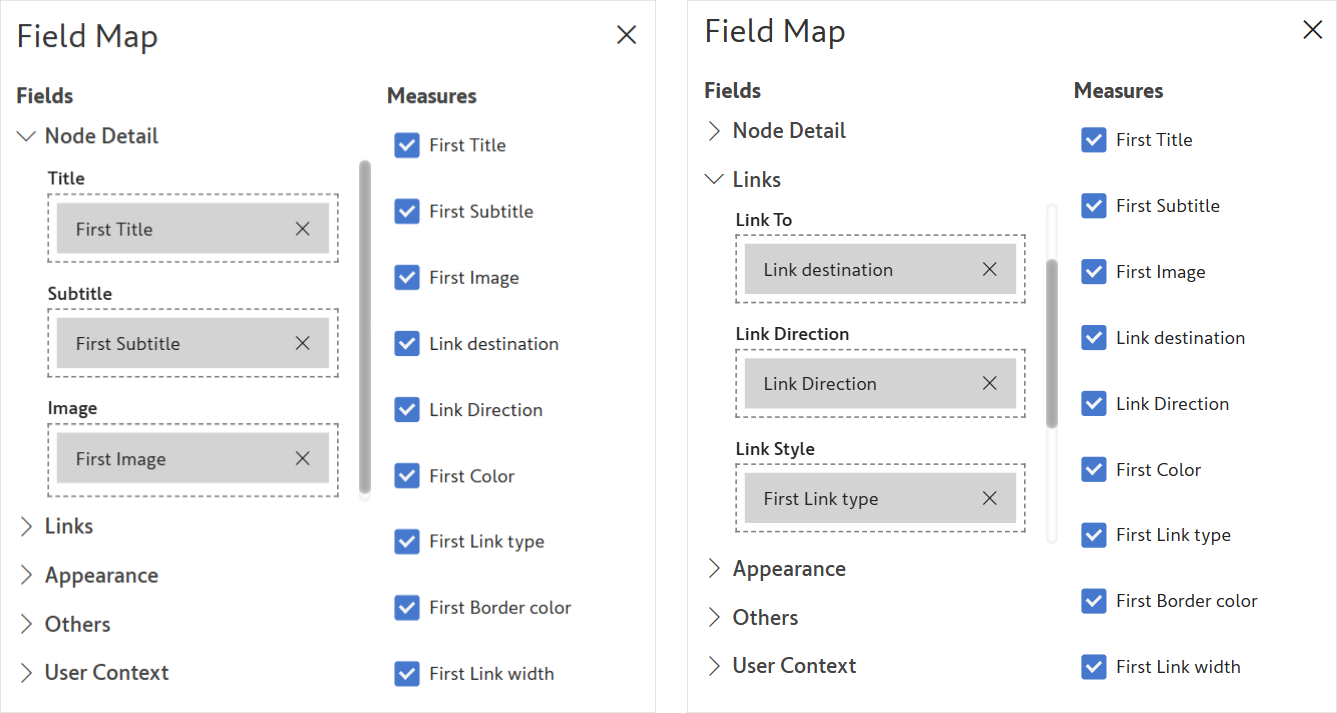Remove Link destination from Link To field
This screenshot has height=713, width=1337.
point(989,269)
